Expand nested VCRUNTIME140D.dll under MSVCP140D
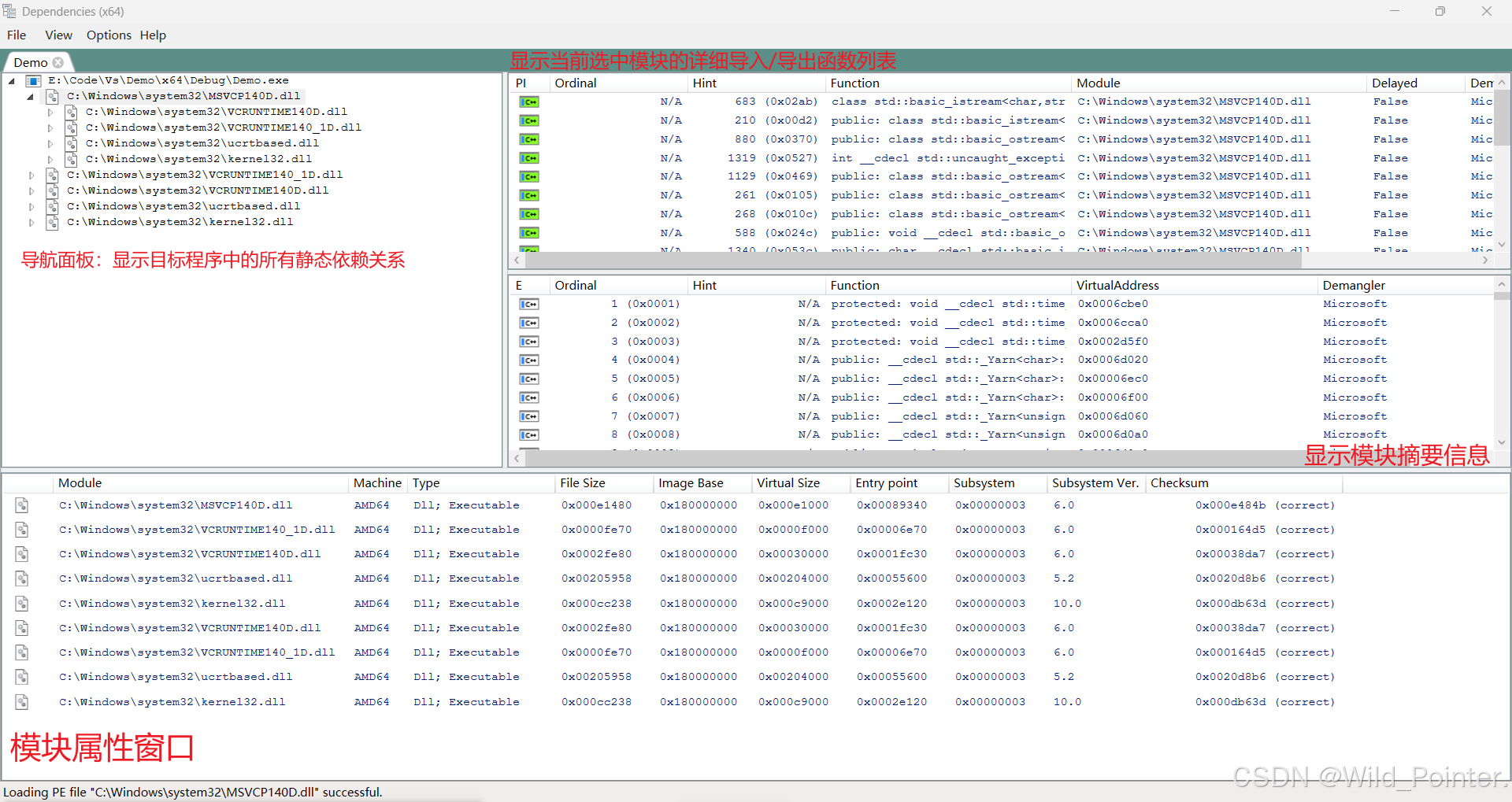Viewport: 1512px width, 802px height. point(50,112)
